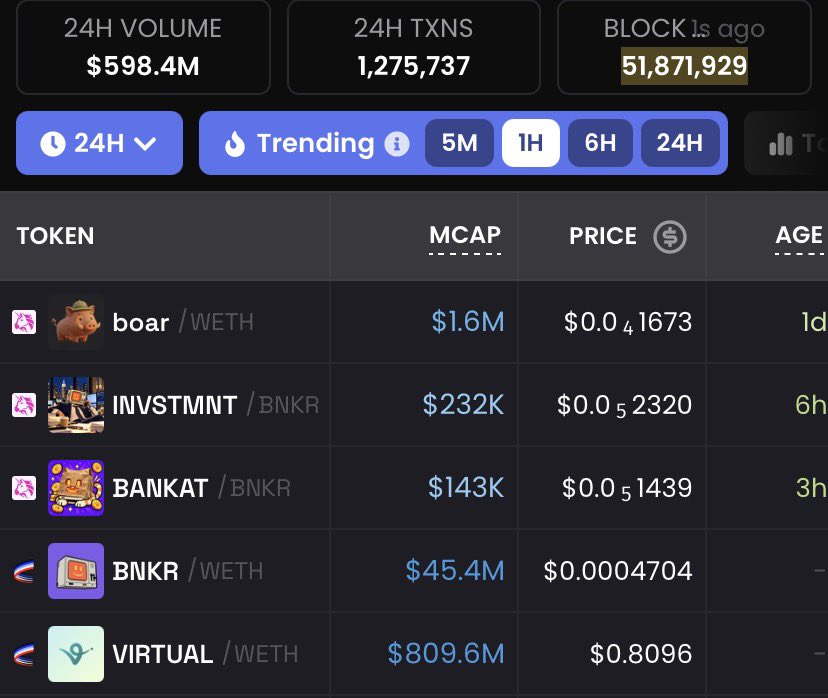Click the BANKAT cat token image
The image size is (828, 698).
pyautogui.click(x=76, y=488)
